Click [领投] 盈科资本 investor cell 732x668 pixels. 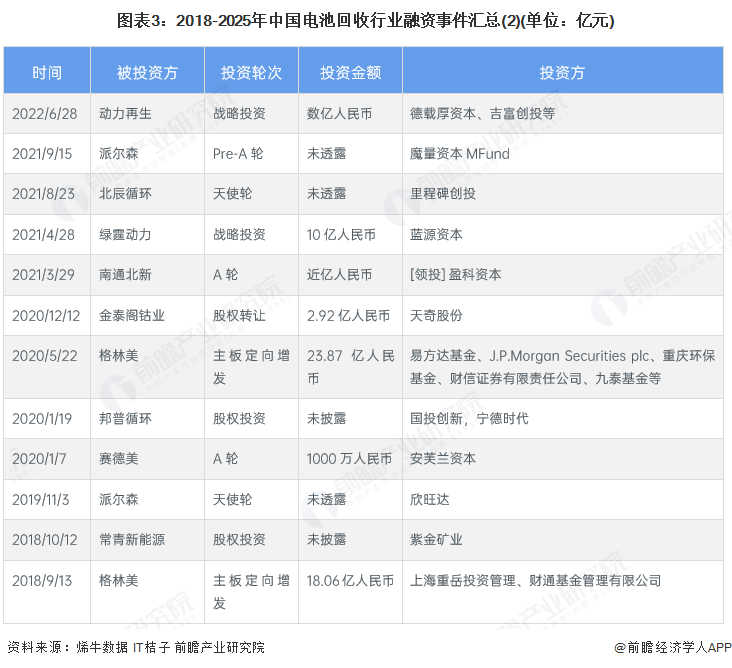click(563, 274)
